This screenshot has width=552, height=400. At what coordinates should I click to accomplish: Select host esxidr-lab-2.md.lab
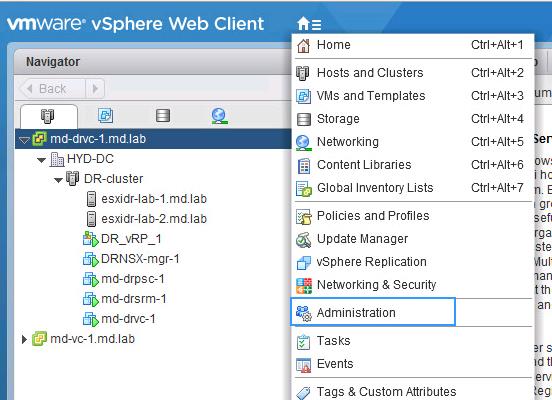pyautogui.click(x=154, y=219)
